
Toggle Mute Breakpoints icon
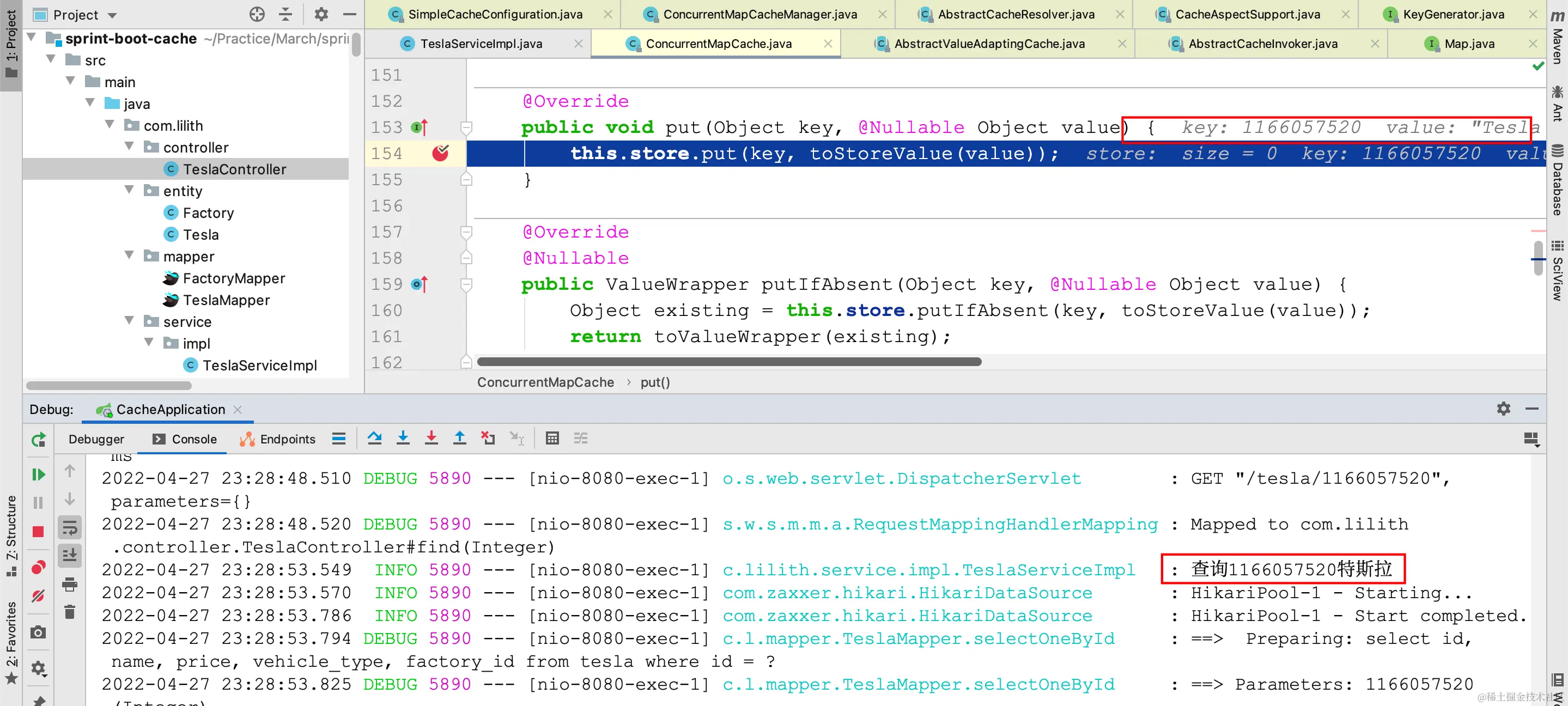click(38, 596)
